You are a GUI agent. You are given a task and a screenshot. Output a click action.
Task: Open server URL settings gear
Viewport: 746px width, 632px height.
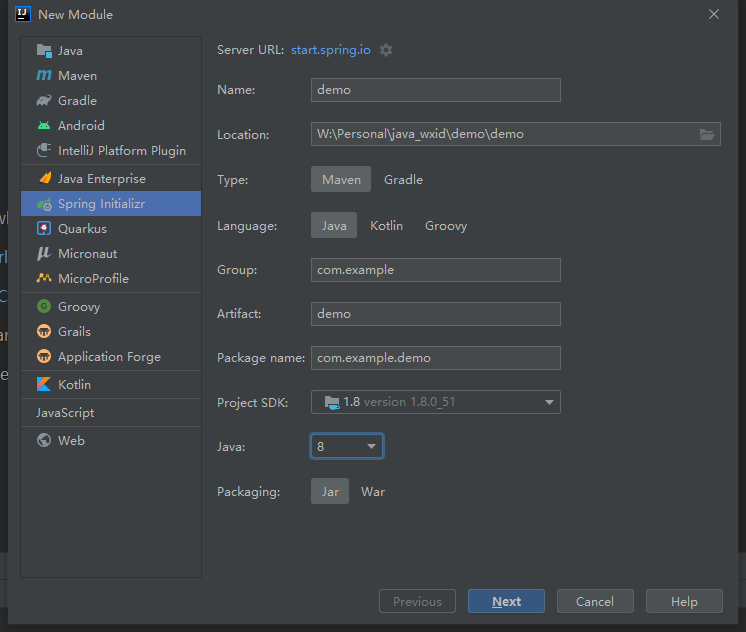386,50
